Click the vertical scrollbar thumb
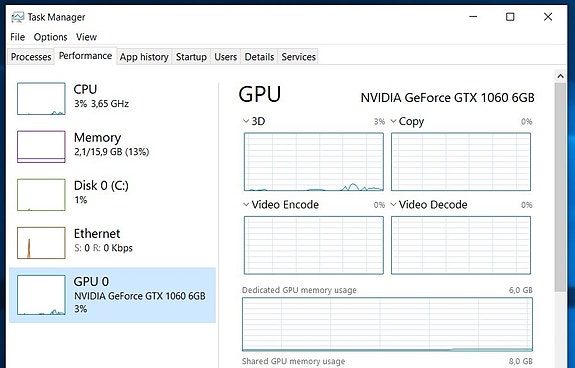This screenshot has width=575, height=368. (x=560, y=187)
